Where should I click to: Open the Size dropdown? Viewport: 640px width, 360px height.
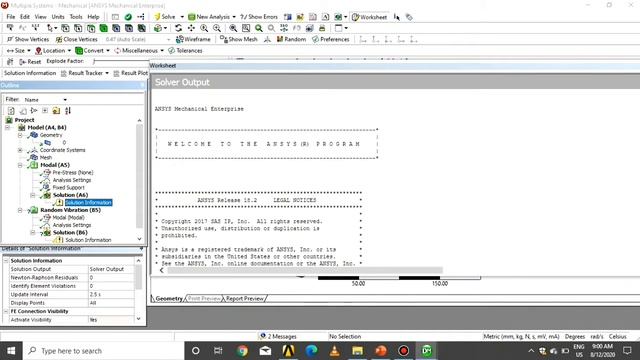(x=18, y=51)
